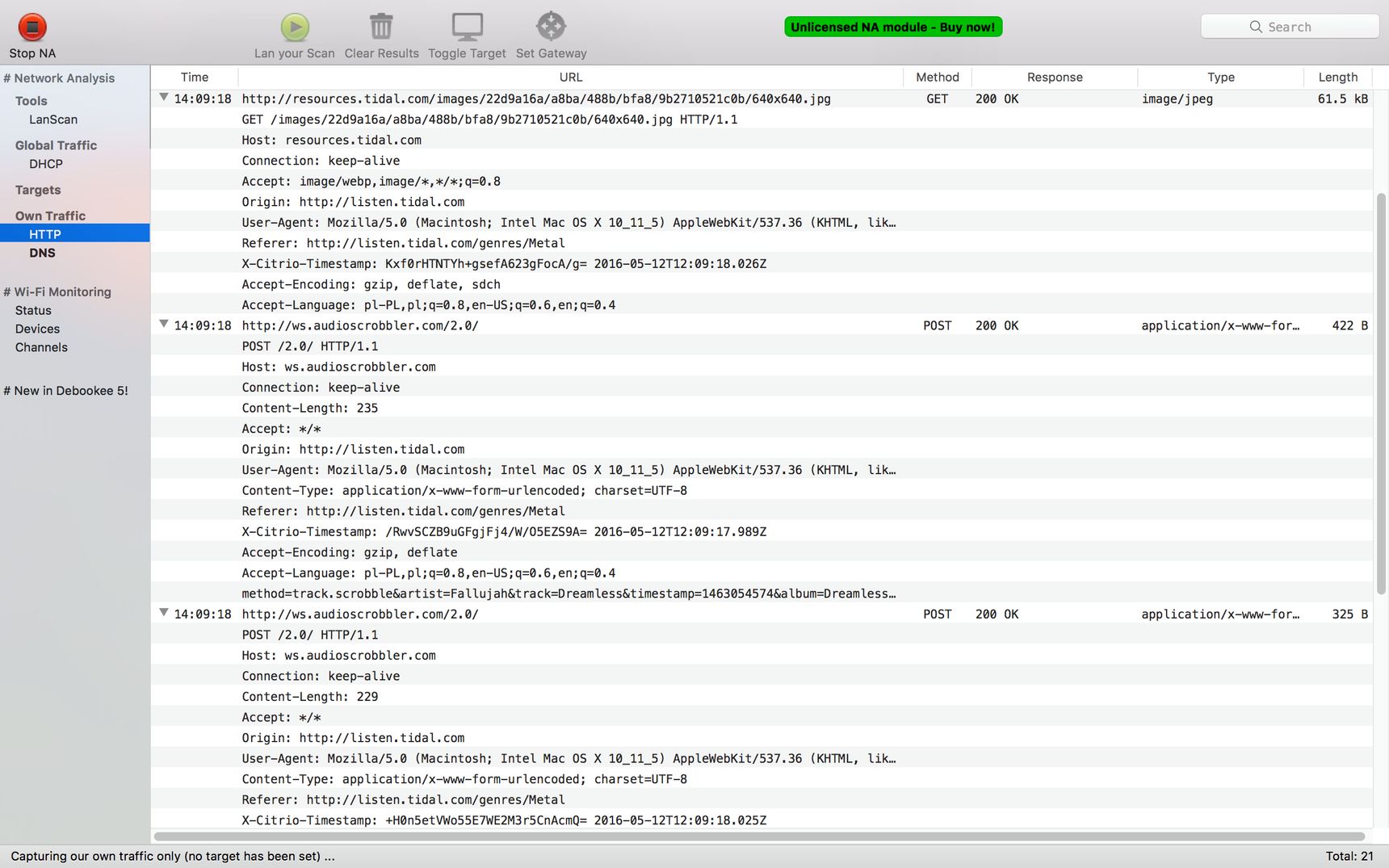Sort by the Length column header
The height and width of the screenshot is (868, 1389).
pyautogui.click(x=1338, y=77)
